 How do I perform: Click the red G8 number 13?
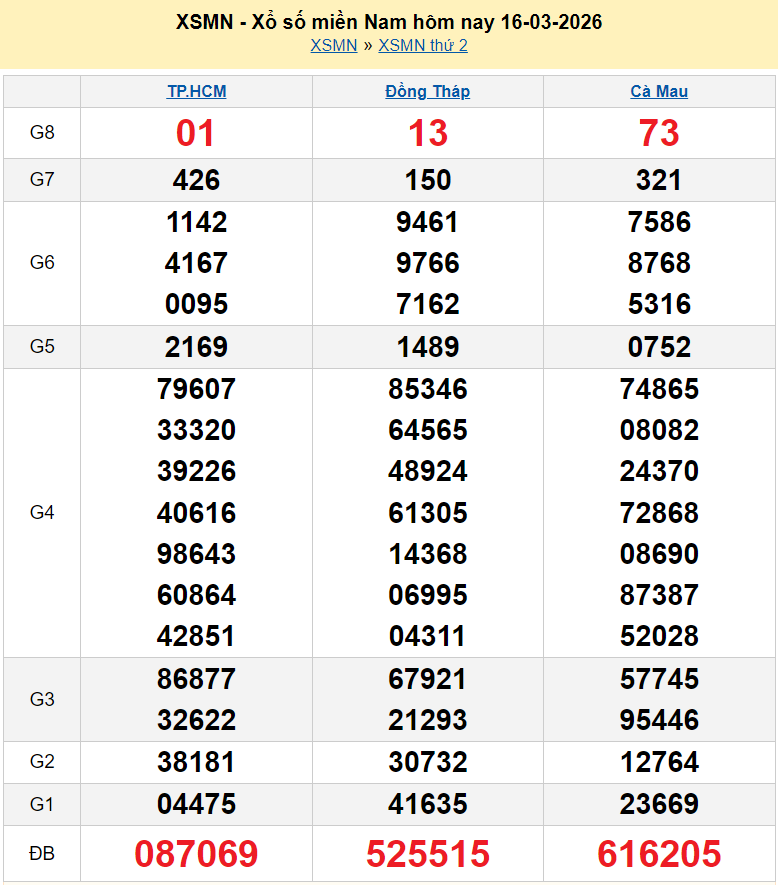pos(428,133)
